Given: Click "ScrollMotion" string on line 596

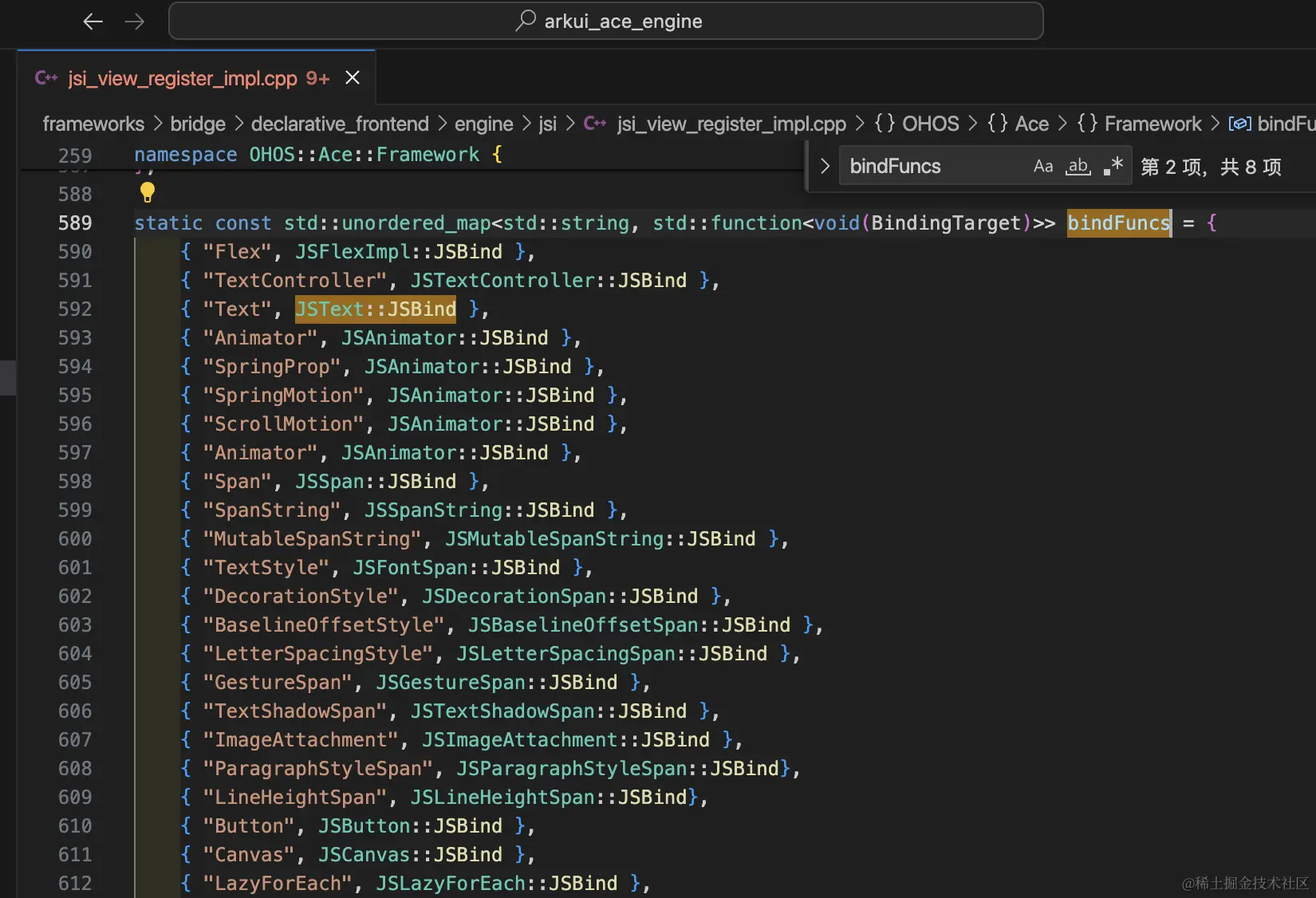Looking at the screenshot, I should click(283, 423).
